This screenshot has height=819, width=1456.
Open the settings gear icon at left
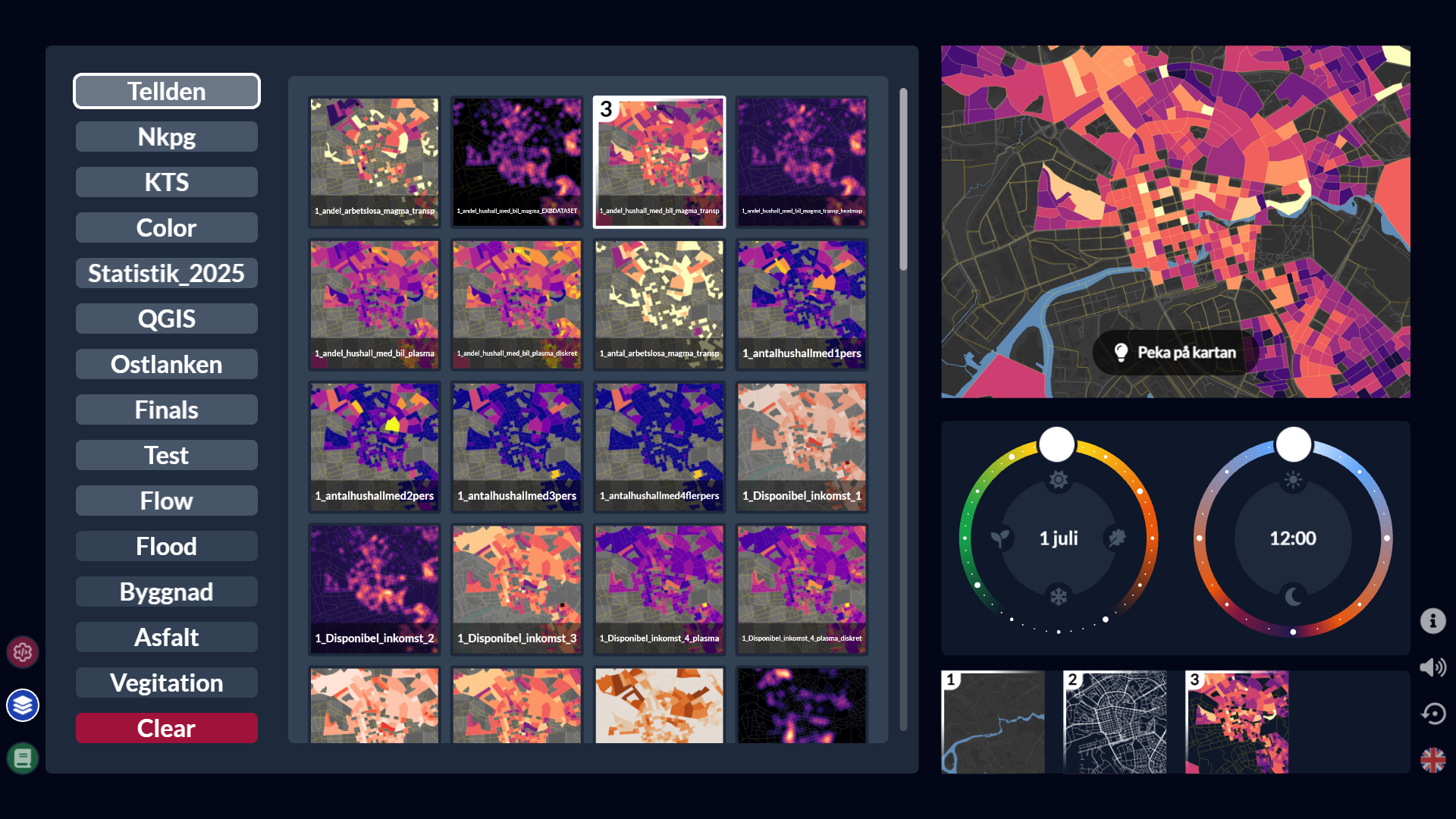pyautogui.click(x=23, y=652)
